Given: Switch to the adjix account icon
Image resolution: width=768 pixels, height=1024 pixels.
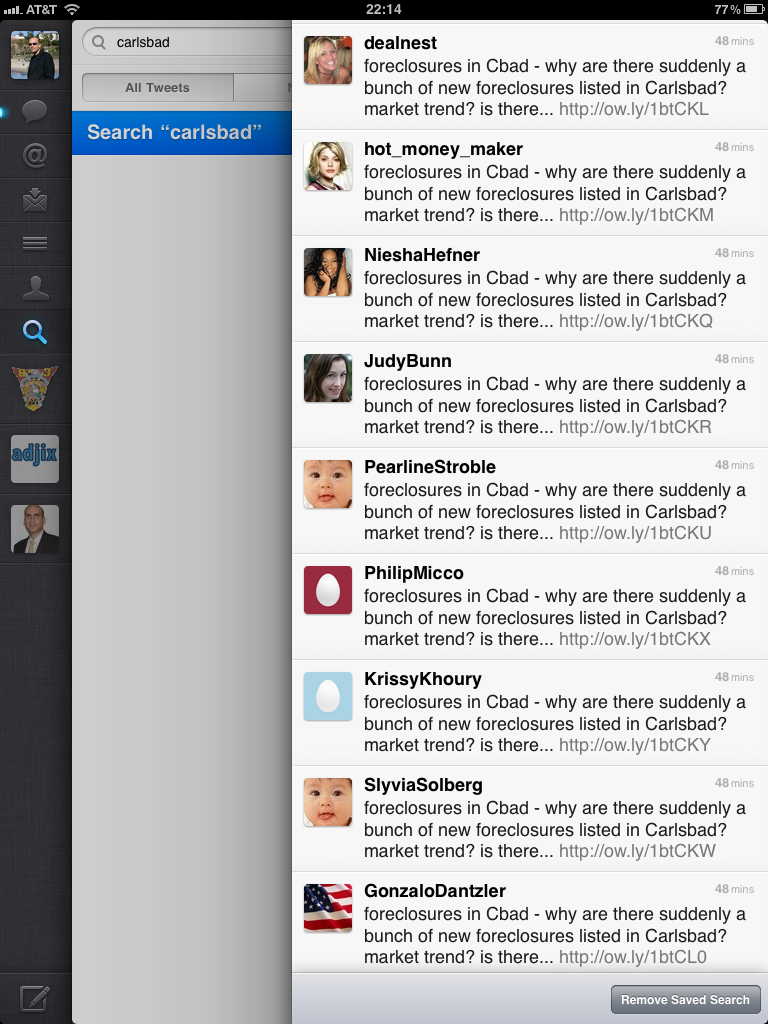Looking at the screenshot, I should [x=35, y=459].
